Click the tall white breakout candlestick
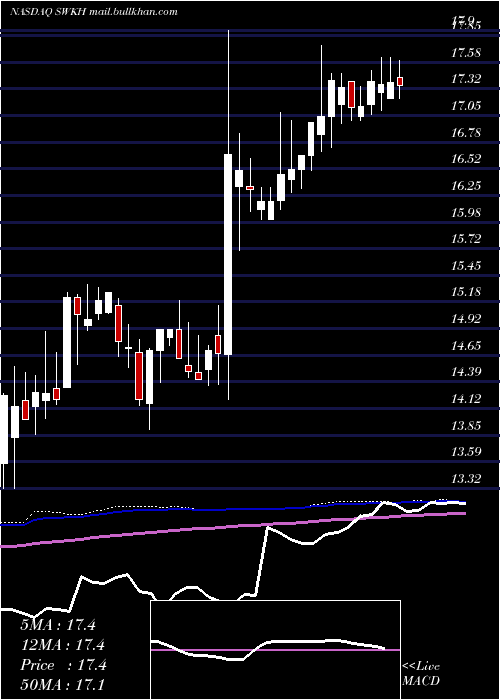500x700 pixels. tap(228, 254)
